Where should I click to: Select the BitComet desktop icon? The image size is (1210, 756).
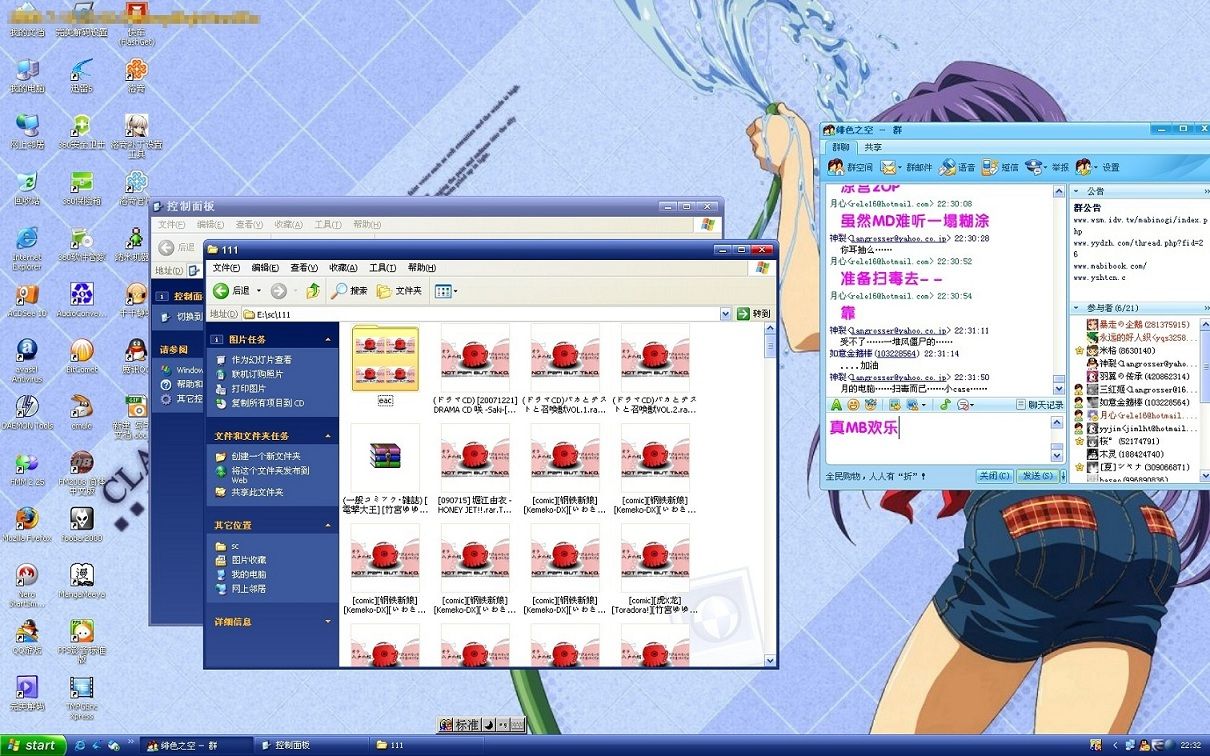click(82, 356)
